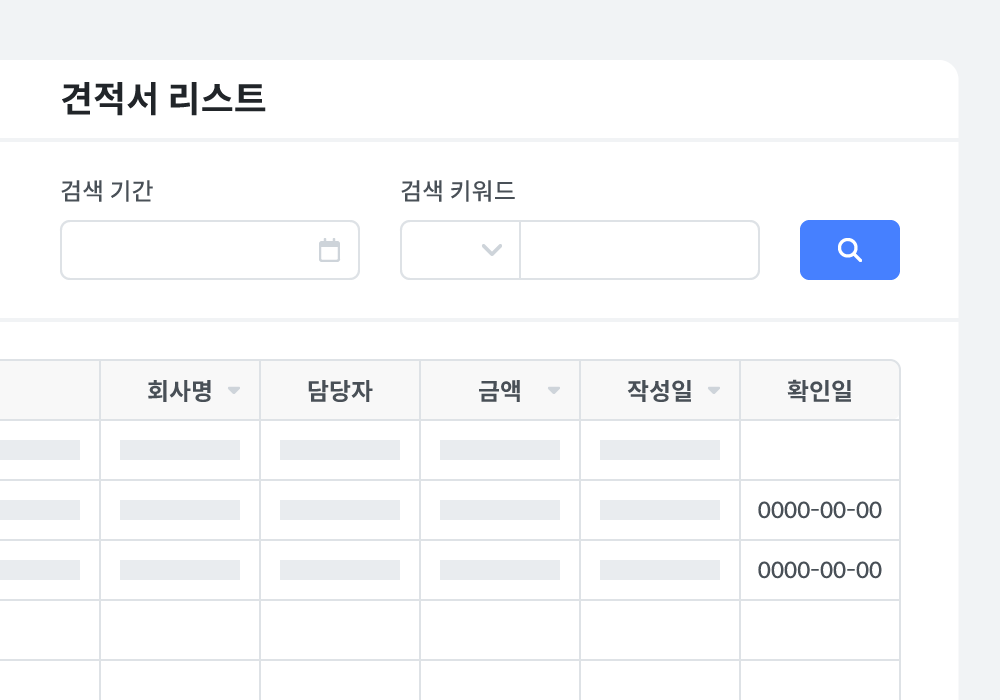The height and width of the screenshot is (700, 1000).
Task: Click the sort arrow icon on 회사명 column
Action: pyautogui.click(x=234, y=391)
